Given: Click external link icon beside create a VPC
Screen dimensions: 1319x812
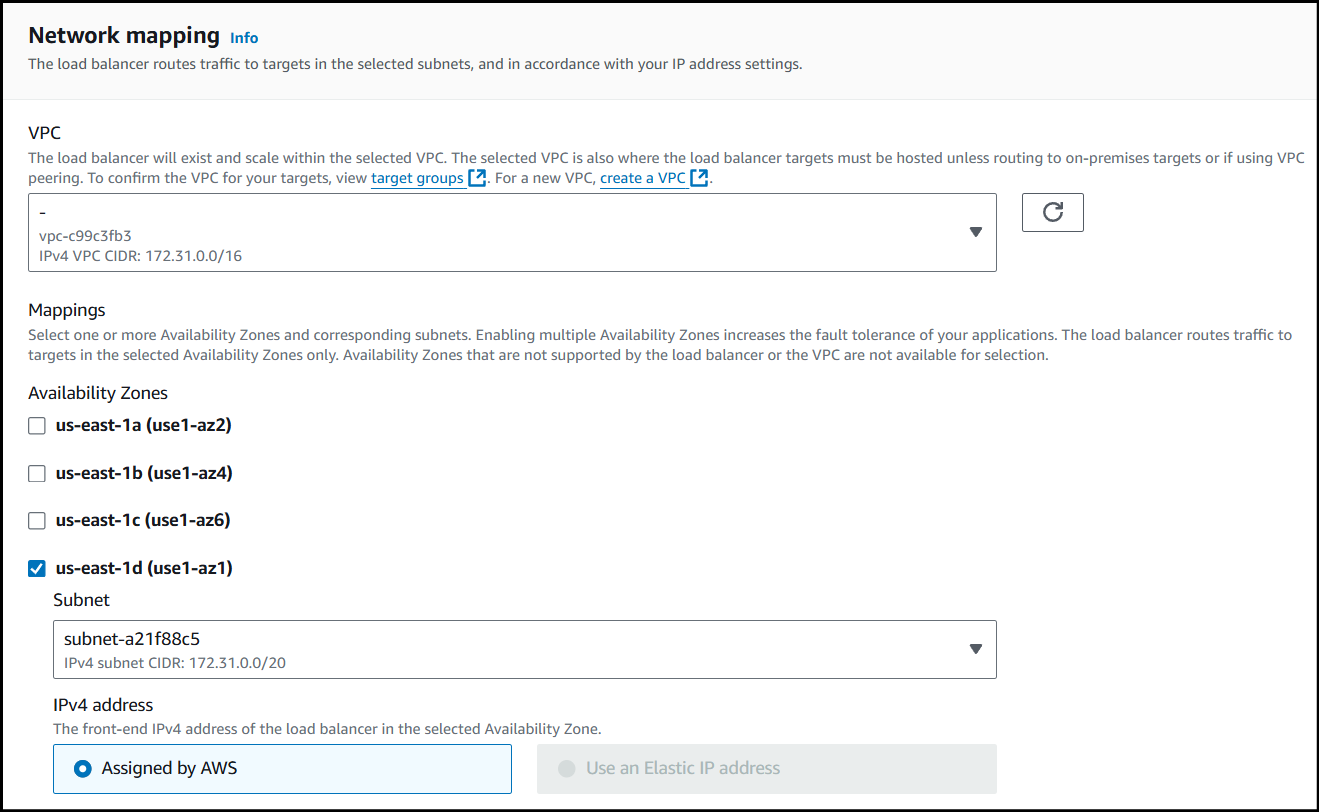Looking at the screenshot, I should click(700, 178).
